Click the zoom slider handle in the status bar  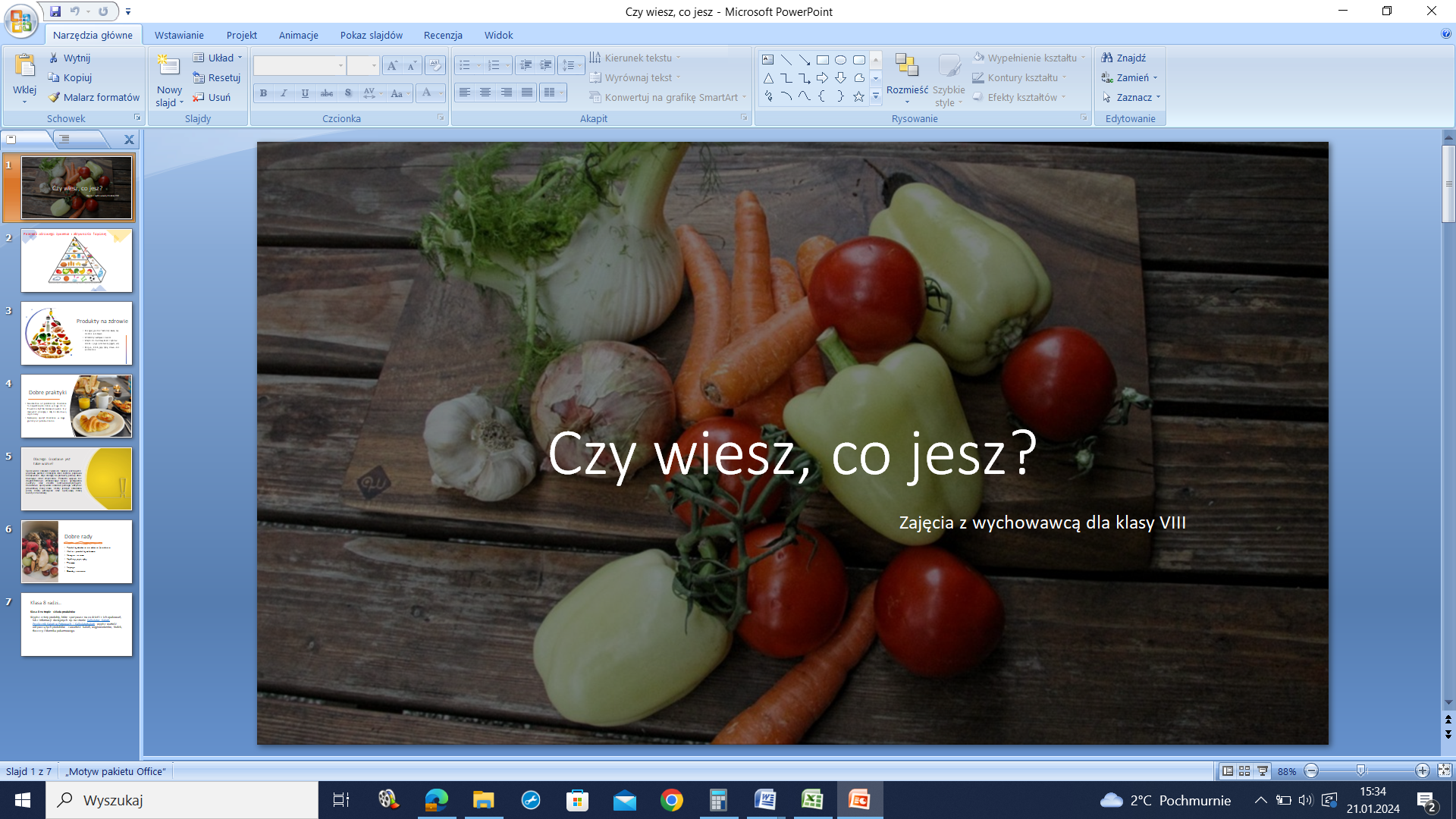(x=1361, y=770)
